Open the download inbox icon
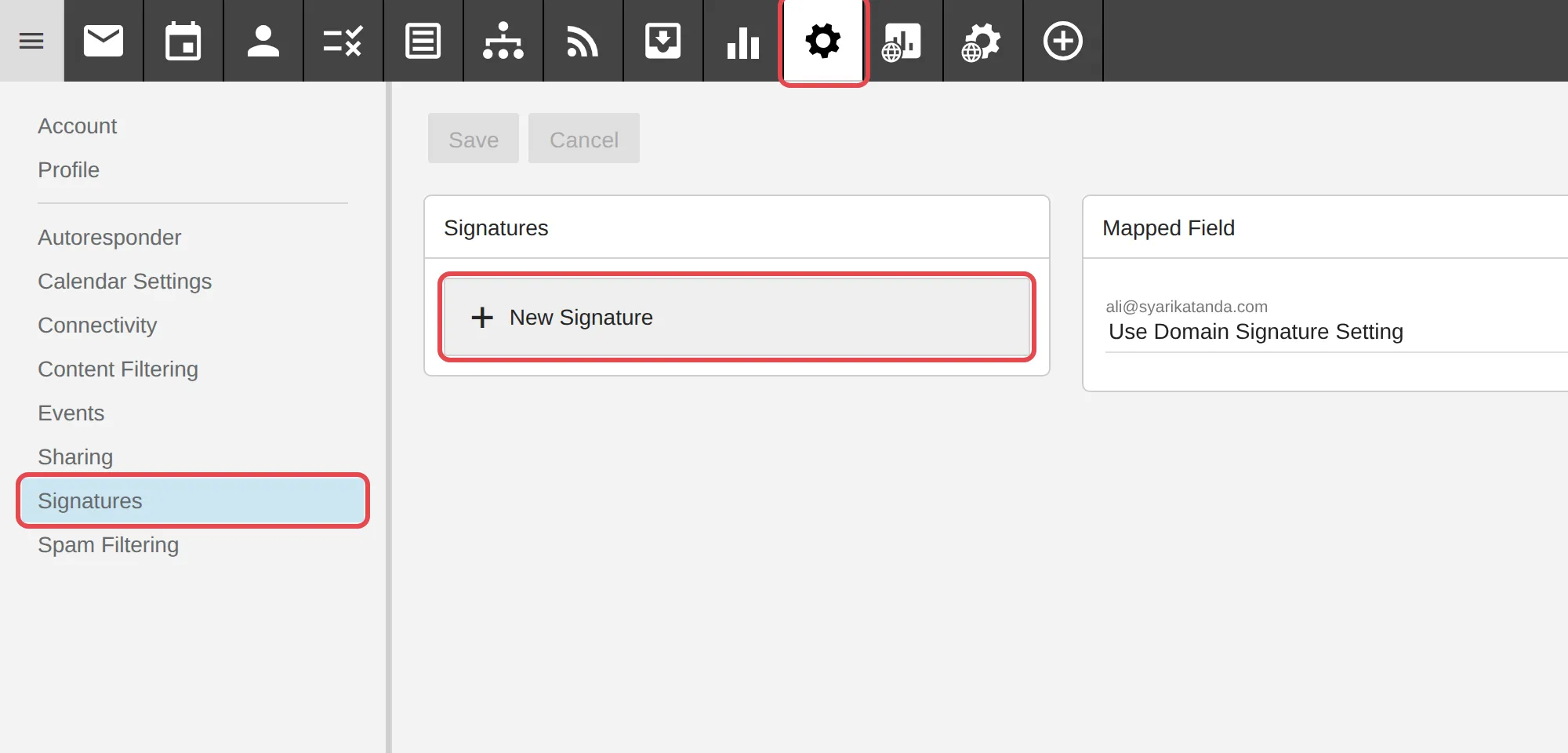Viewport: 1568px width, 753px height. coord(663,41)
